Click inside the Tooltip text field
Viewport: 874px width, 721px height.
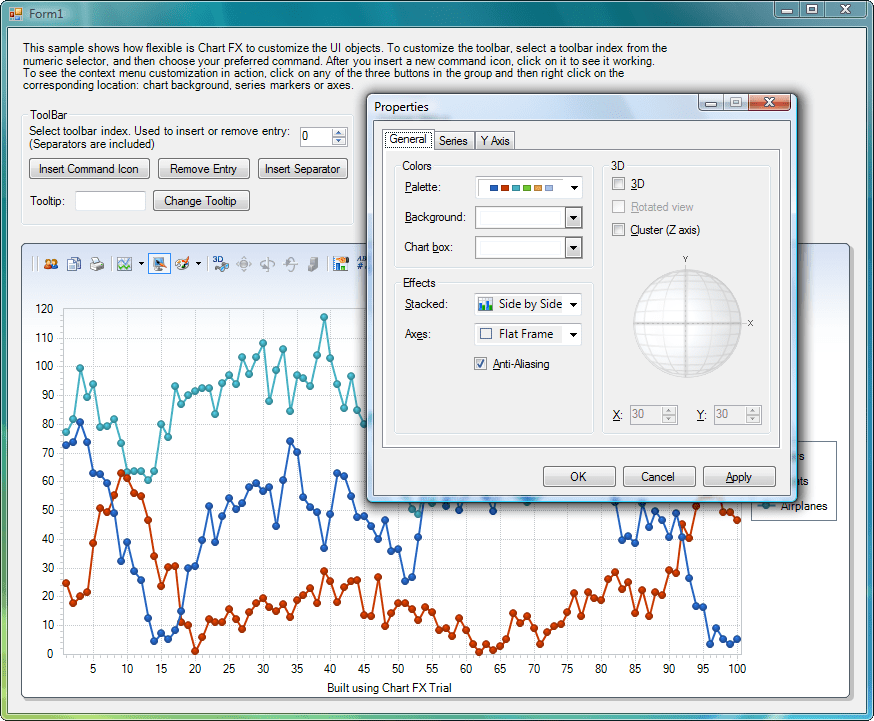[110, 200]
